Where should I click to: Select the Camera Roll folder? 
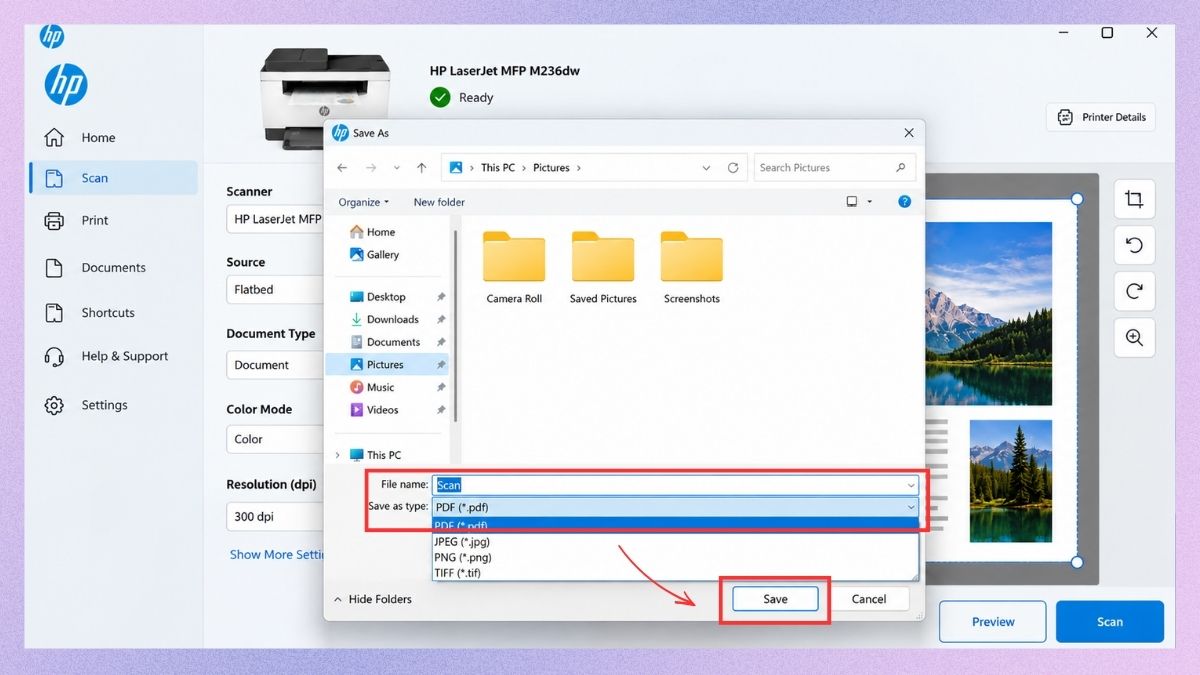point(514,267)
